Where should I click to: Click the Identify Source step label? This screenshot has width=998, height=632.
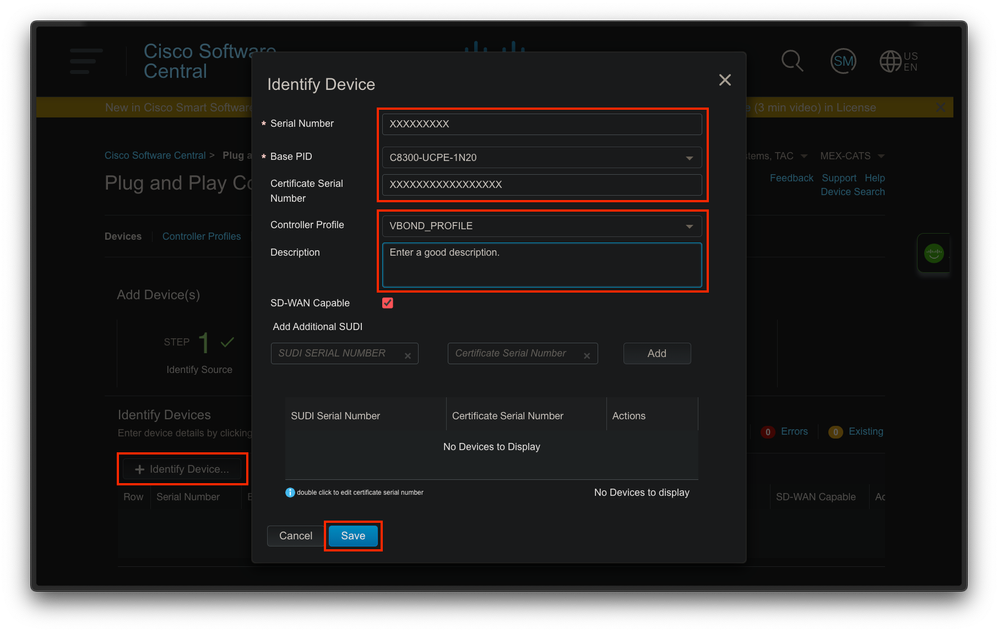[x=199, y=370]
